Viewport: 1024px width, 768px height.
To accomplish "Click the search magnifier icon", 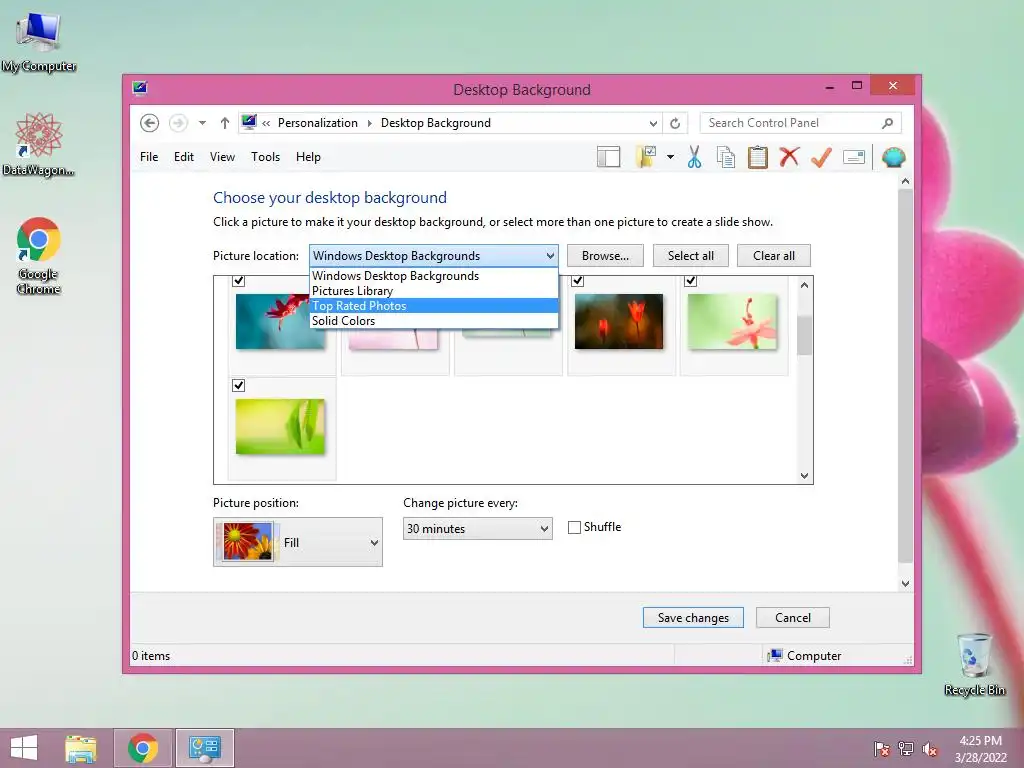I will click(x=887, y=123).
